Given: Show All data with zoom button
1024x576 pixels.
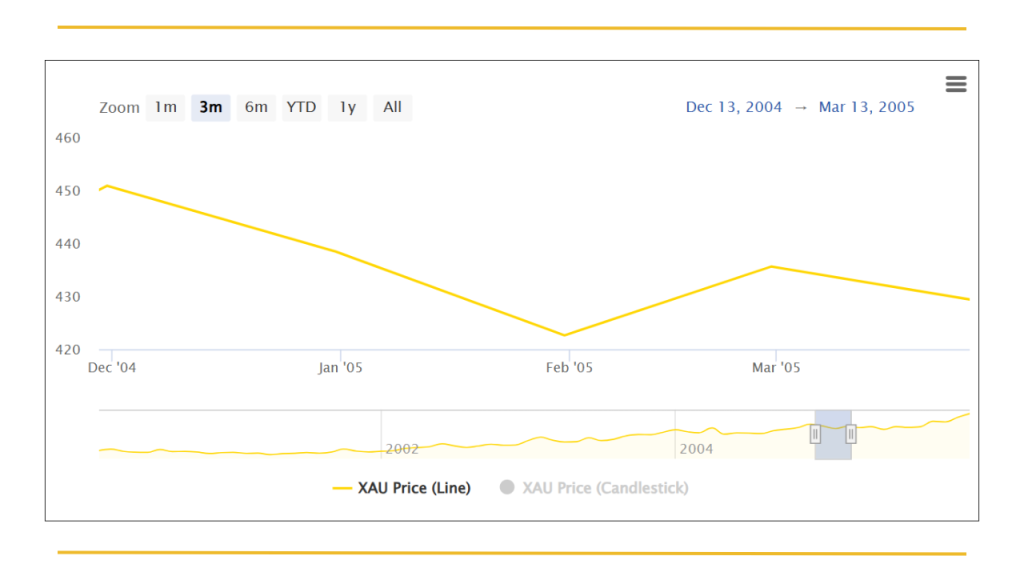Looking at the screenshot, I should pyautogui.click(x=392, y=107).
